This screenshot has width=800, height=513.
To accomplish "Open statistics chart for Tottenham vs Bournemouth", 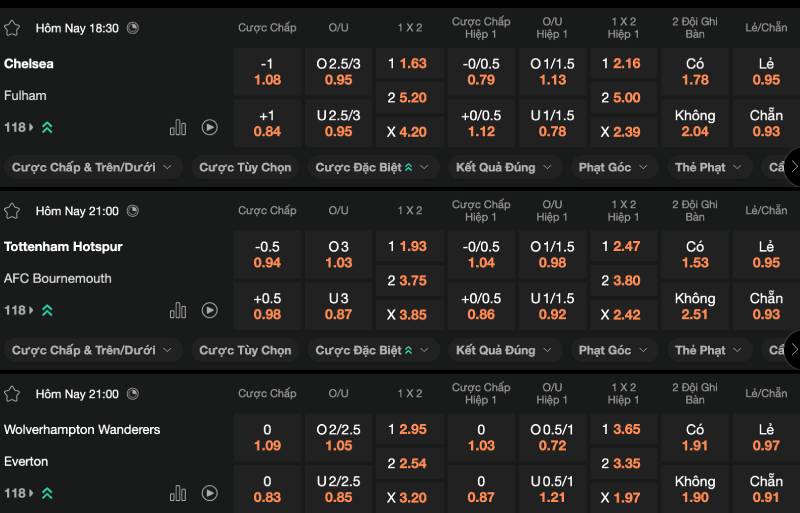I will point(178,310).
